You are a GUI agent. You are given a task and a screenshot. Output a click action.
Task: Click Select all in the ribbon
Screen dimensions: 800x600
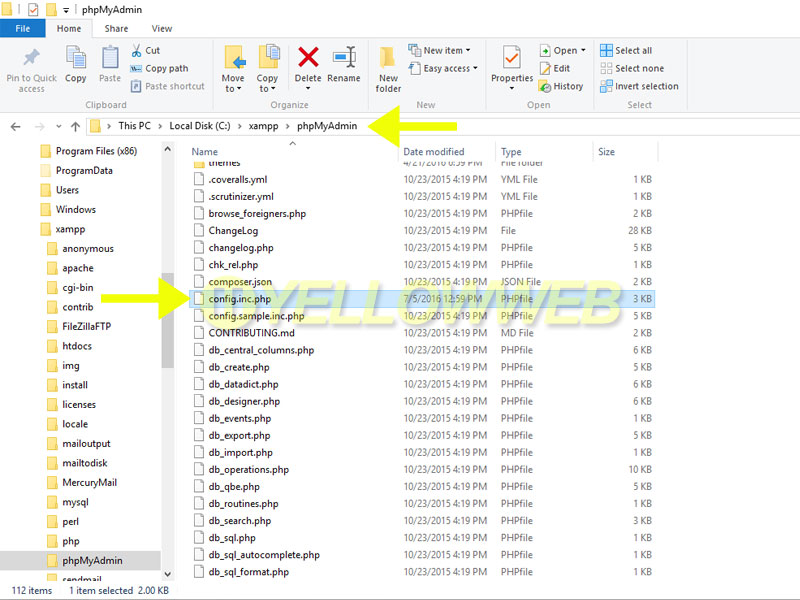pyautogui.click(x=626, y=50)
